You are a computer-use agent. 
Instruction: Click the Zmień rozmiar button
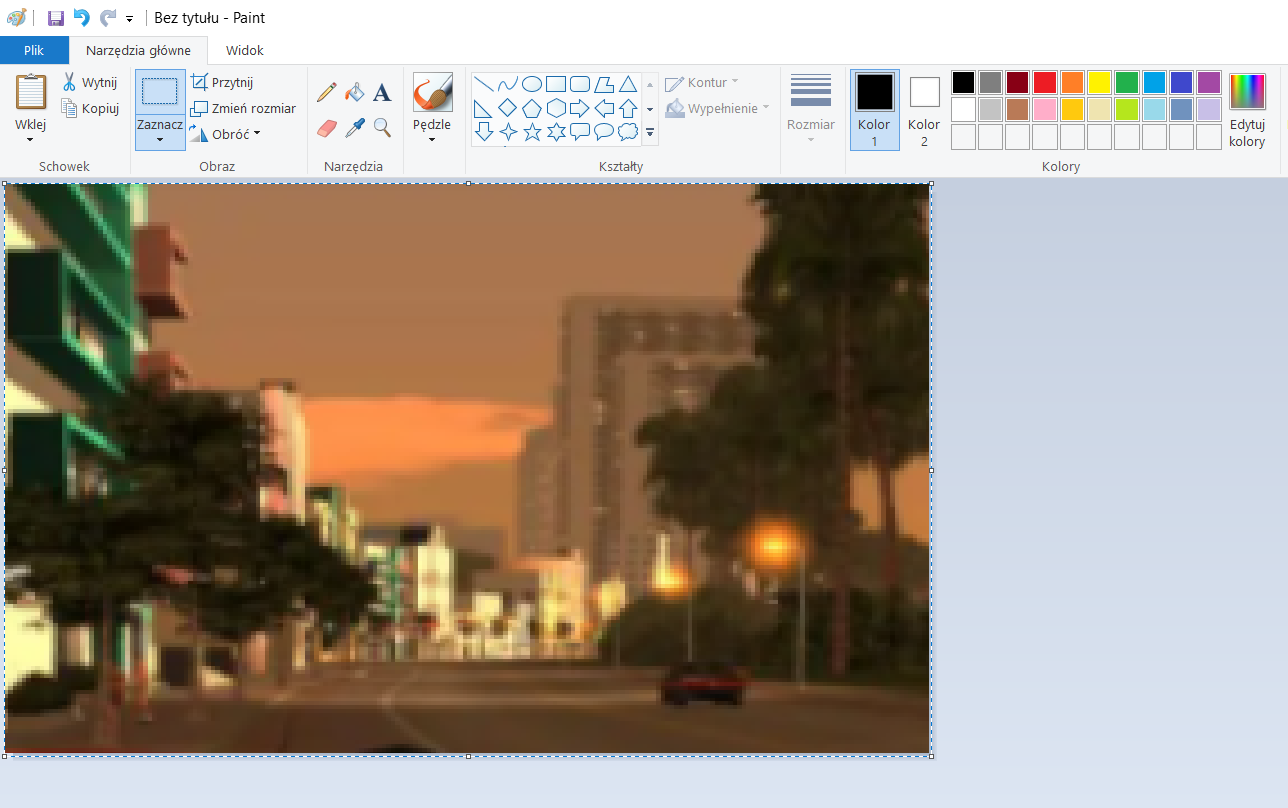(x=243, y=108)
